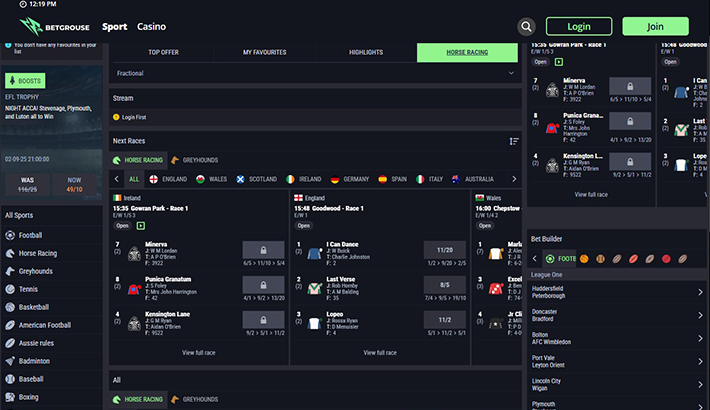Open View full race for Goodwood
Image resolution: width=710 pixels, height=410 pixels.
click(381, 352)
